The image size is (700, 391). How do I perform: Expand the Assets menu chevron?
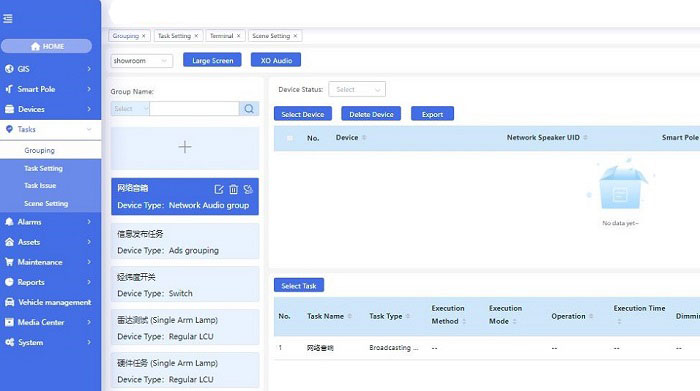tap(89, 242)
